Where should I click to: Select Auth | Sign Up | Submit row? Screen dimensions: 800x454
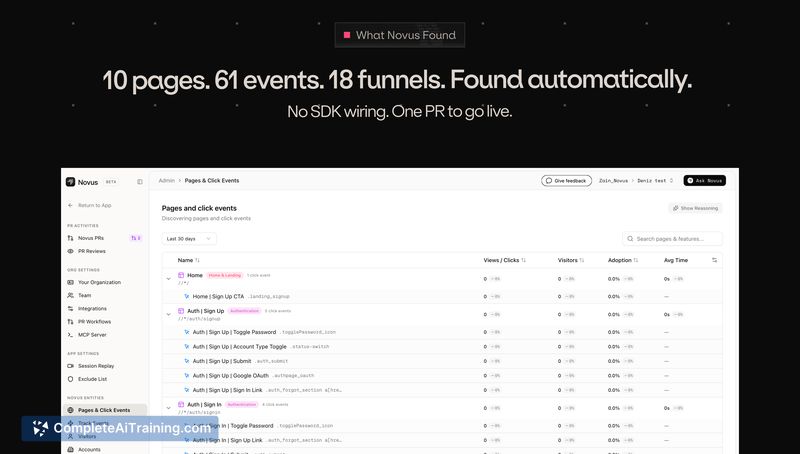click(442, 361)
